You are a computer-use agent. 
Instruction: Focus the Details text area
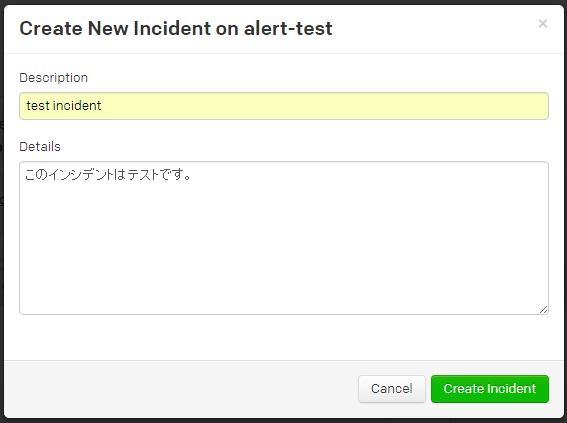(x=284, y=238)
